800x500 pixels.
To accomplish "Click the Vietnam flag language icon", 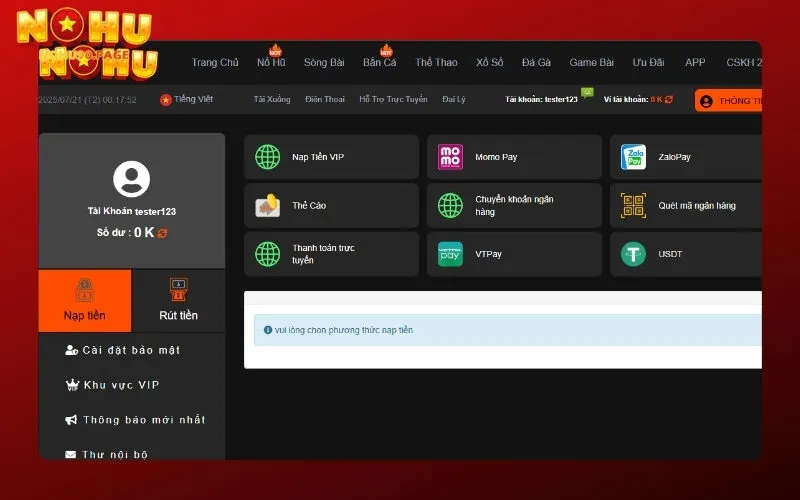I will [165, 100].
